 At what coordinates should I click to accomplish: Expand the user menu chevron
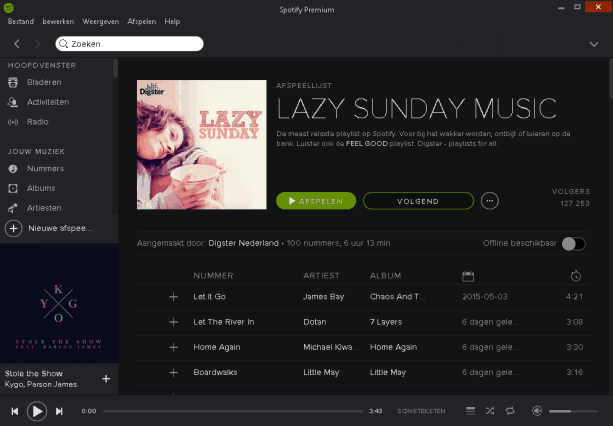pyautogui.click(x=594, y=44)
